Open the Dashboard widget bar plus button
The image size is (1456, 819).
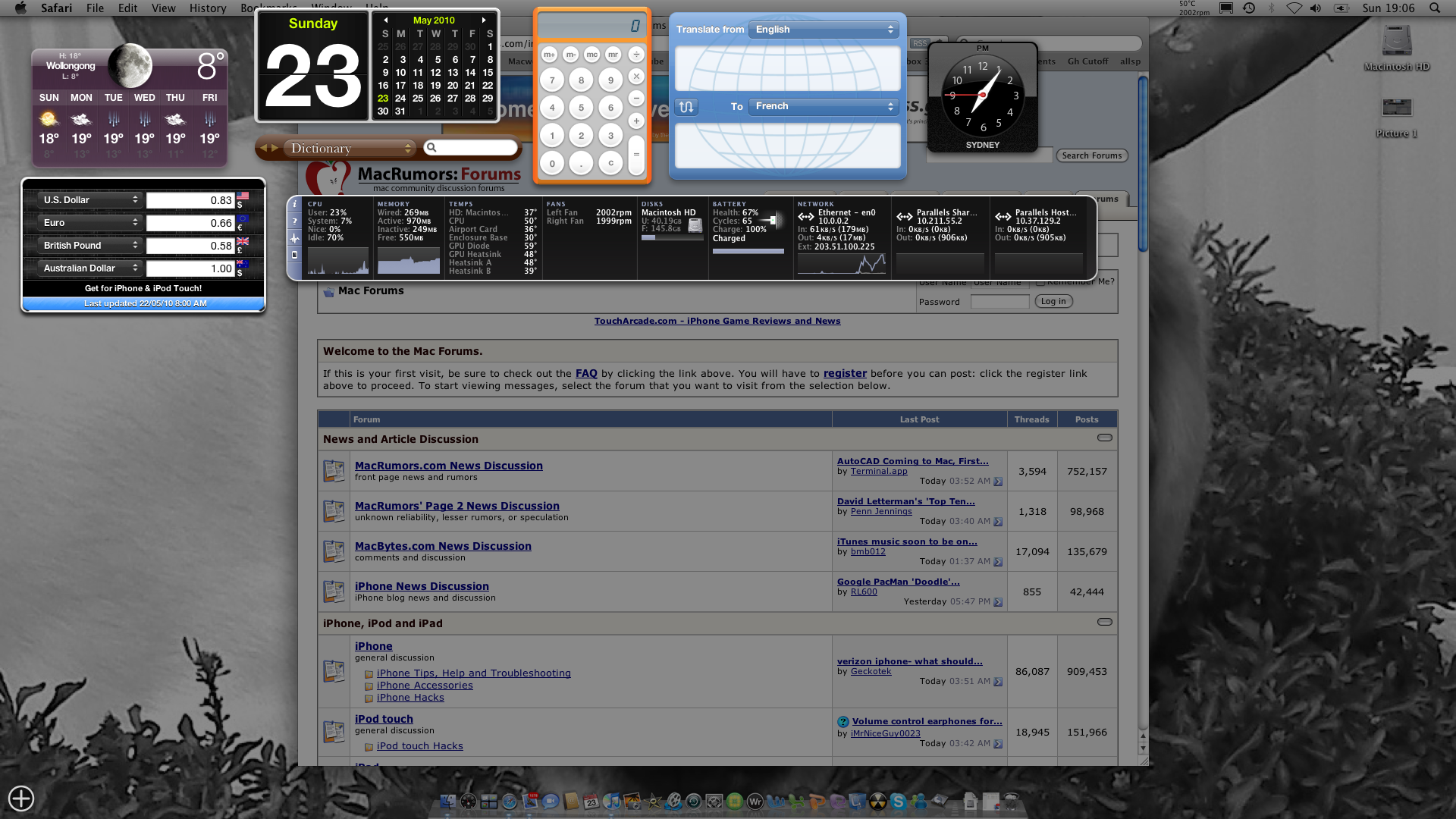[x=21, y=798]
